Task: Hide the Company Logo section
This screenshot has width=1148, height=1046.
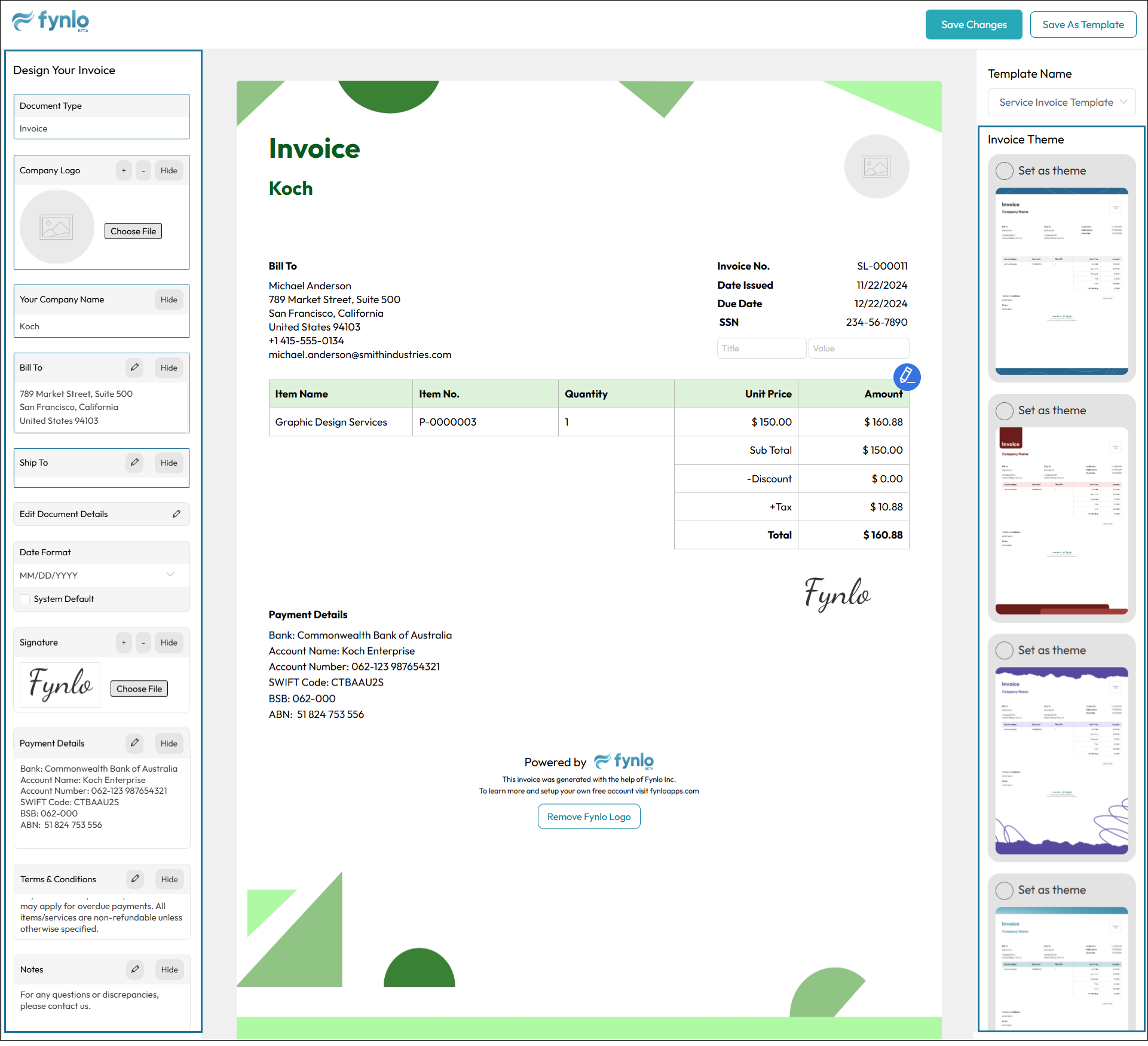Action: (169, 170)
